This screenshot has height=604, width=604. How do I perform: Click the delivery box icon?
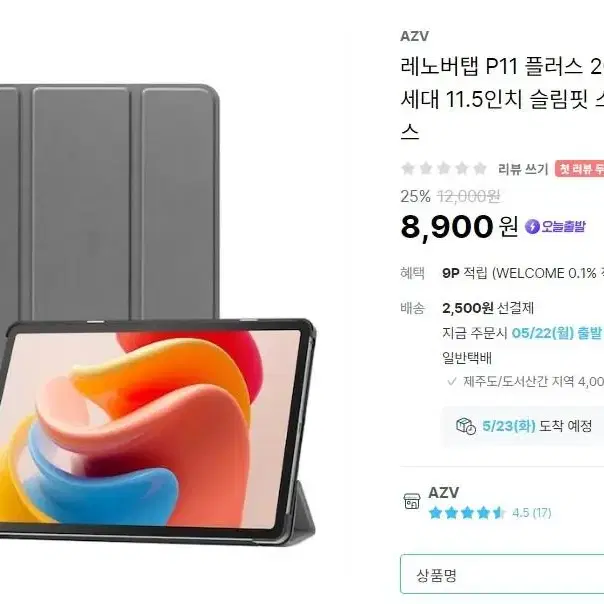(x=466, y=426)
